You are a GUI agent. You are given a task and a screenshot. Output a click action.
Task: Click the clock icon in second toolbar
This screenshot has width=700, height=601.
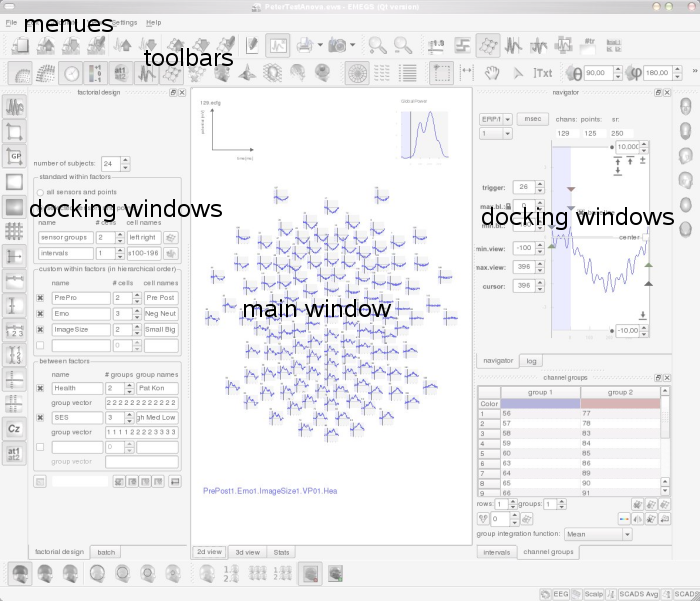tap(71, 73)
